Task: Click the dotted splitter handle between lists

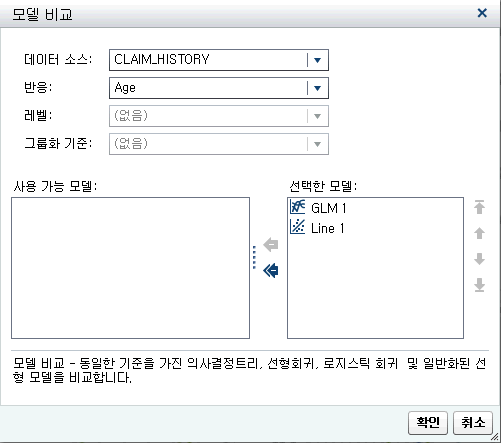Action: click(x=255, y=257)
